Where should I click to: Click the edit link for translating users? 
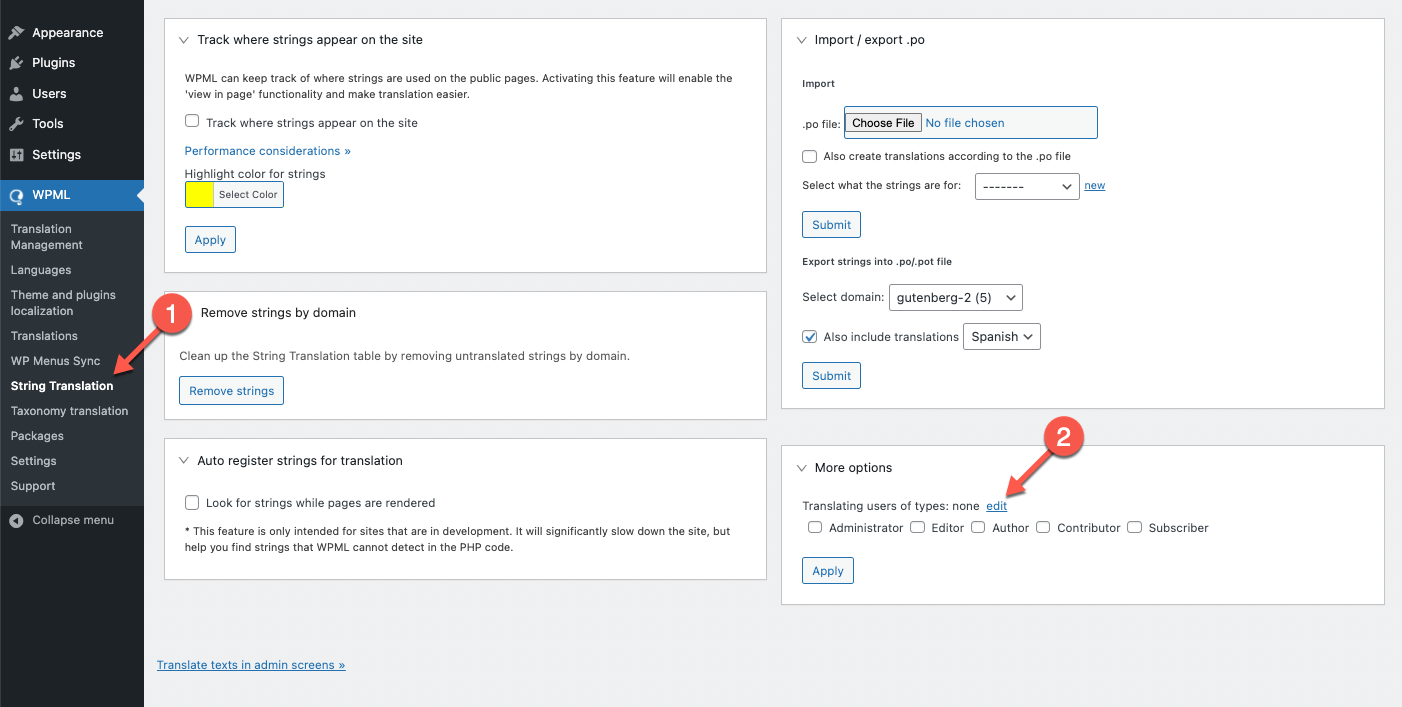tap(996, 506)
